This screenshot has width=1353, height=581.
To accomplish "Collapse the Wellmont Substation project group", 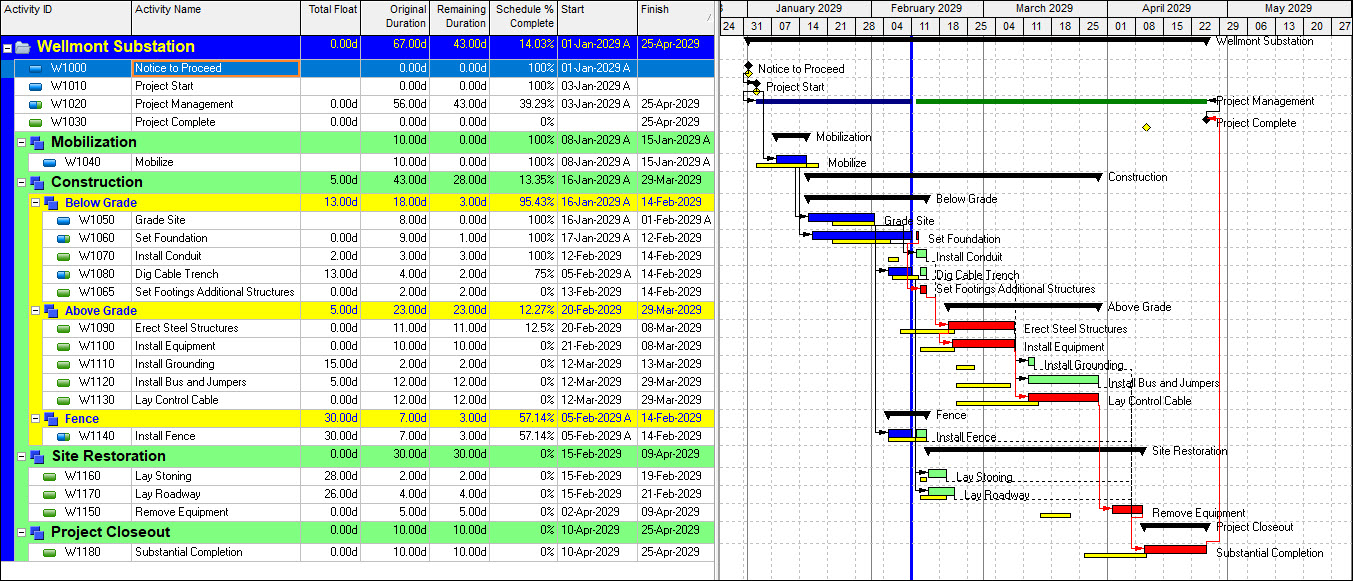I will 8,47.
